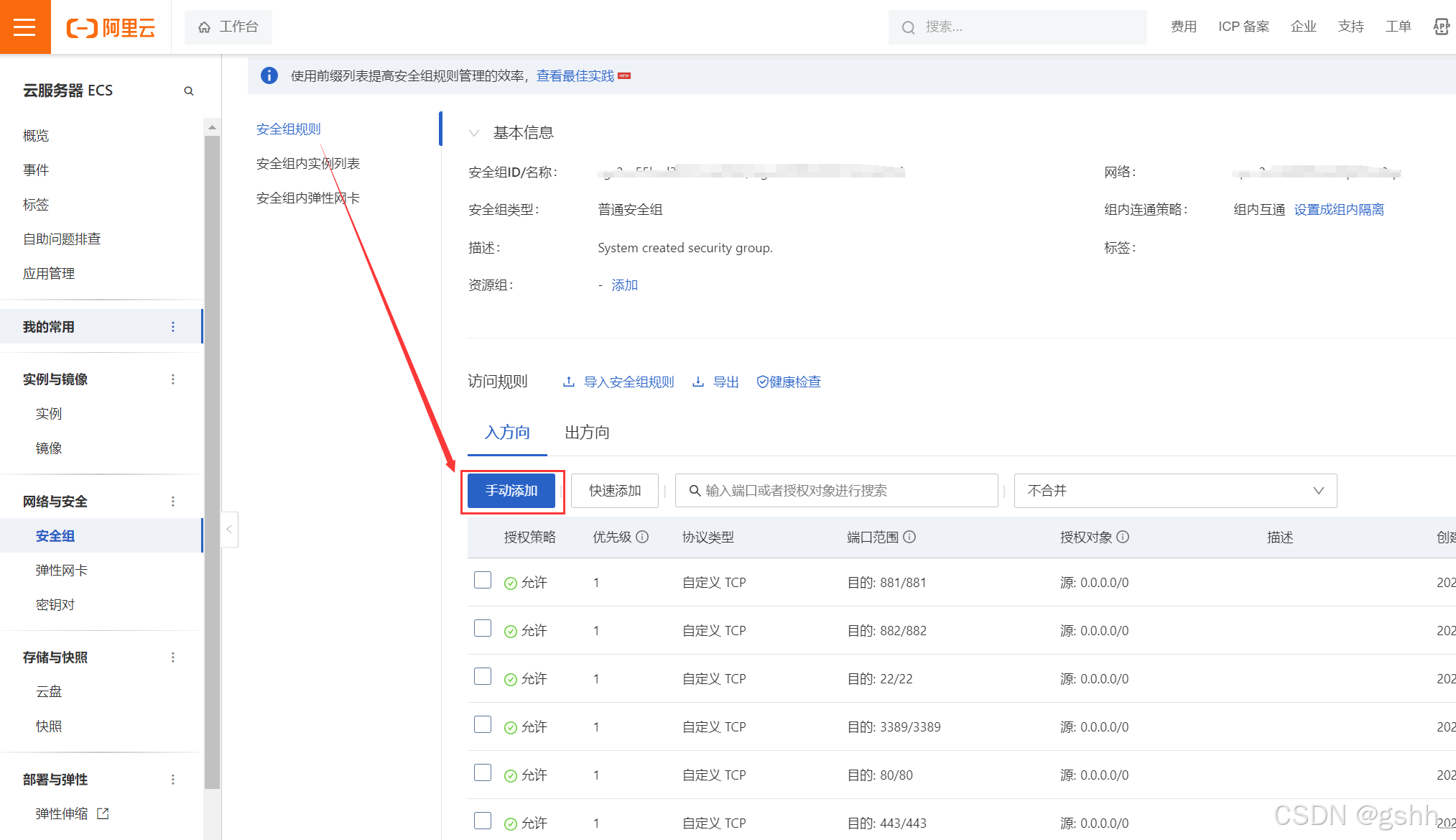Click the export download icon
The height and width of the screenshot is (840, 1456).
click(x=697, y=382)
